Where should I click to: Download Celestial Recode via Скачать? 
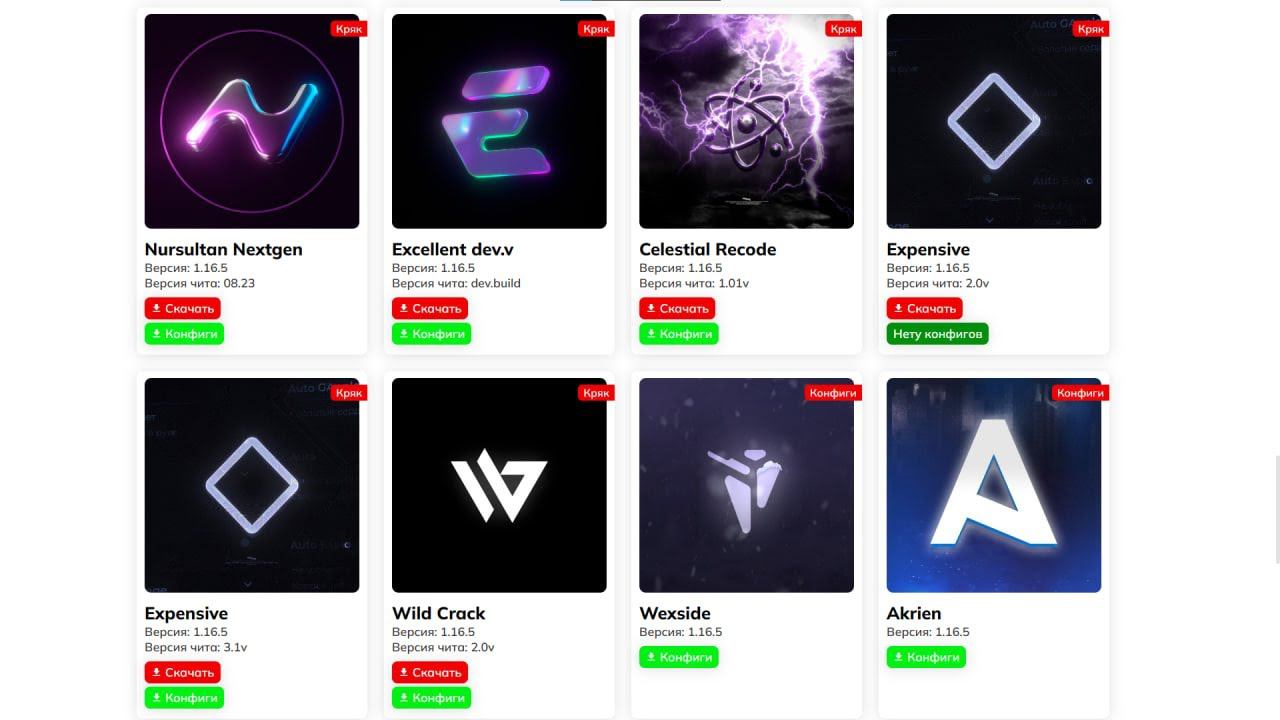[676, 308]
